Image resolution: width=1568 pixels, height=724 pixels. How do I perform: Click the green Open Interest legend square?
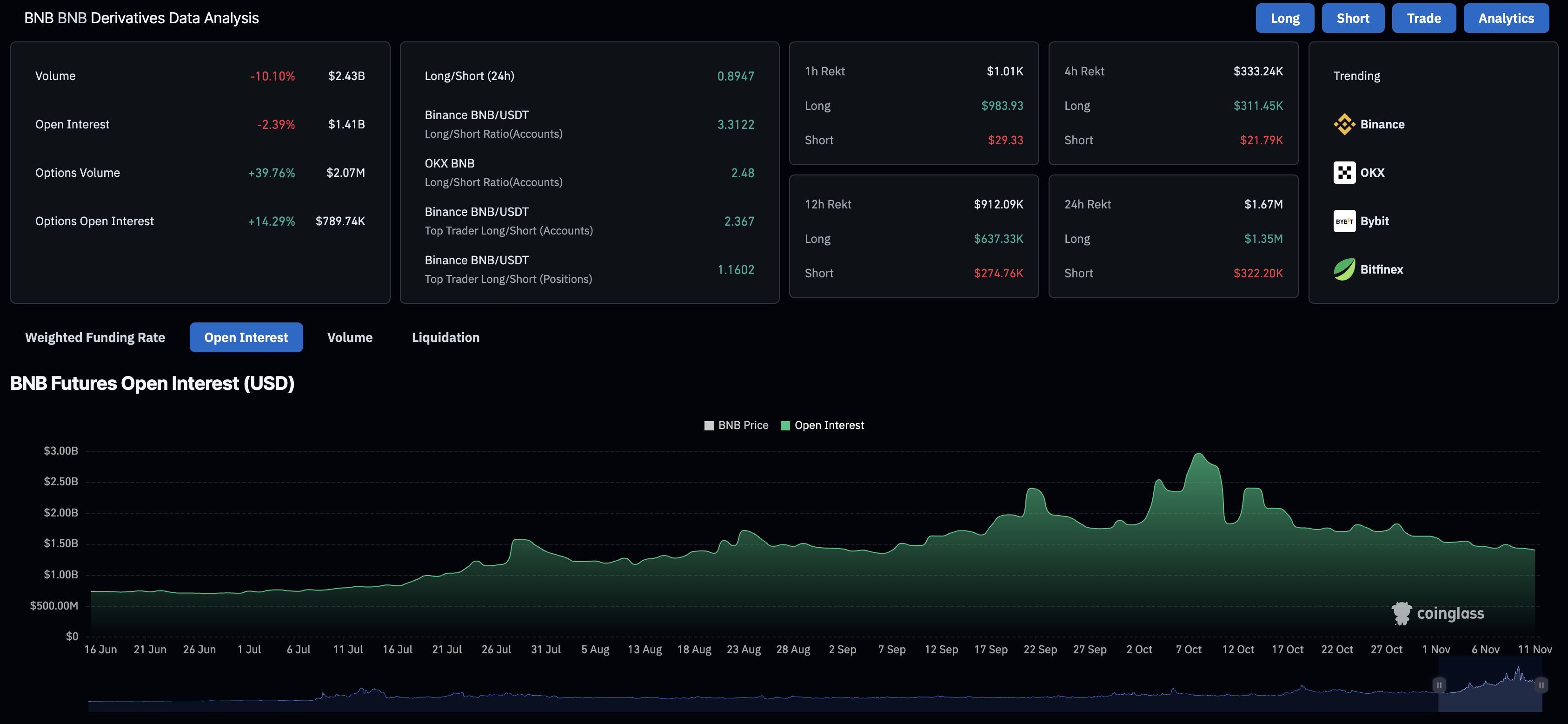click(785, 425)
